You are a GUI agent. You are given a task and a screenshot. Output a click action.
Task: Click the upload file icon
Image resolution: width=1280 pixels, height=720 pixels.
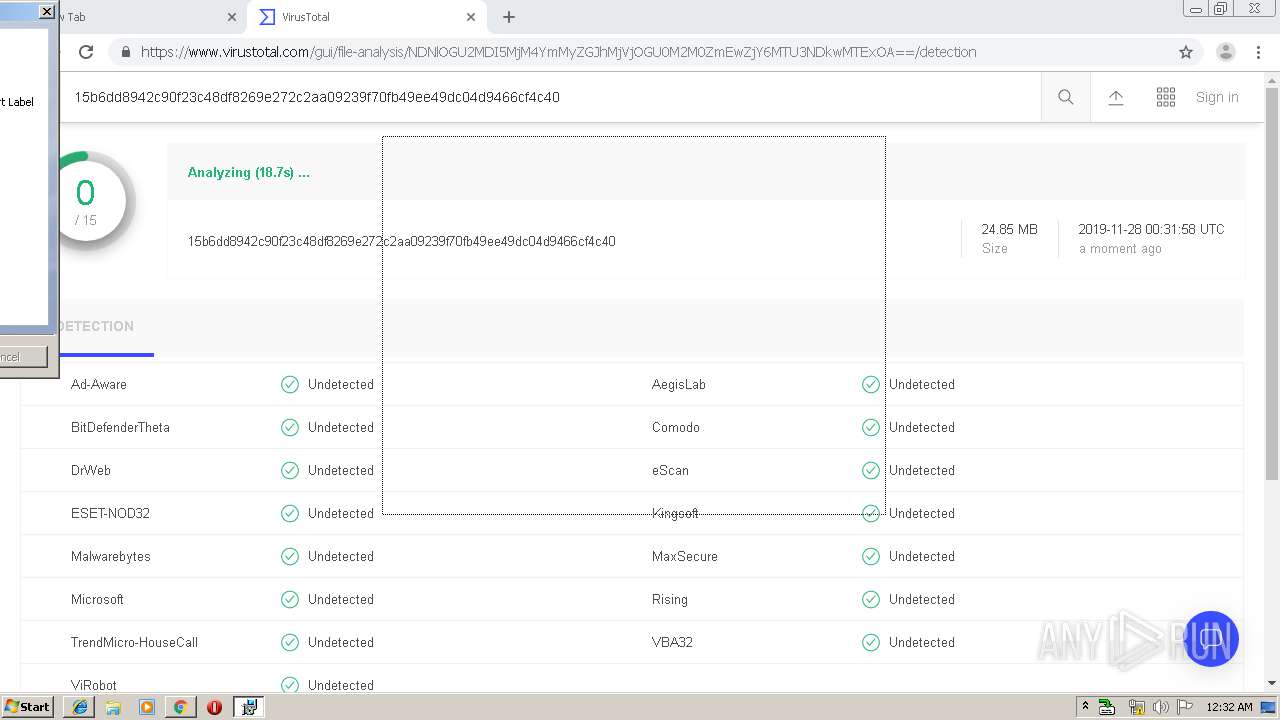pyautogui.click(x=1116, y=97)
